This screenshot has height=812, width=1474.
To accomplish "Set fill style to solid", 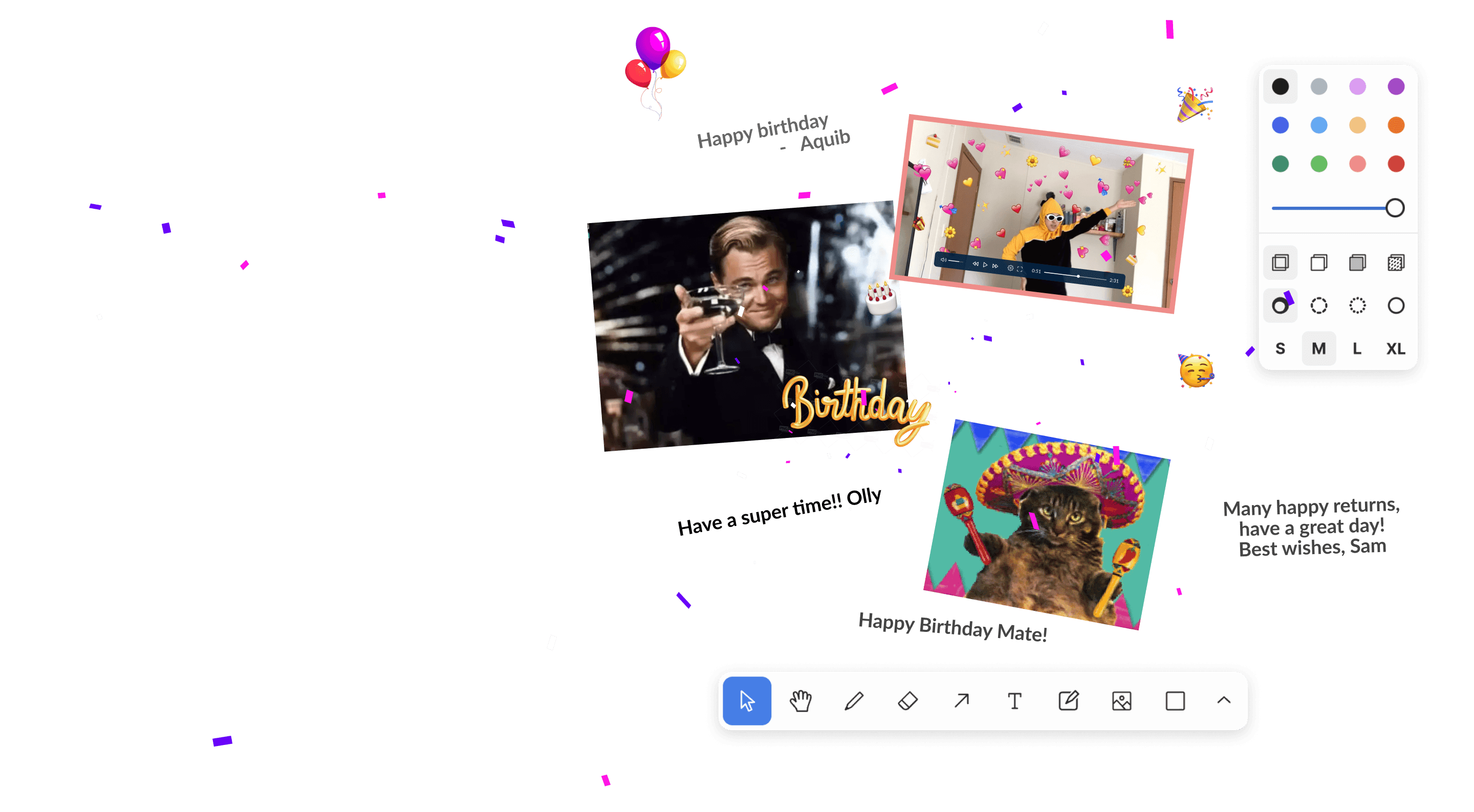I will [1357, 262].
